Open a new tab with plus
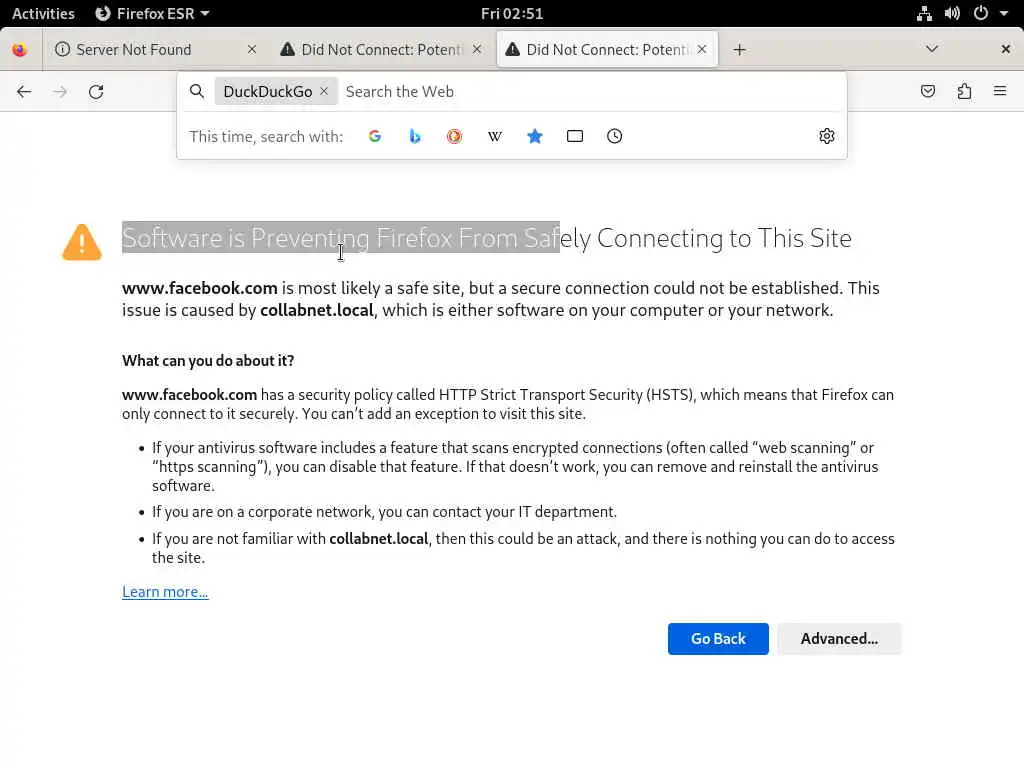The image size is (1024, 768). click(x=739, y=50)
